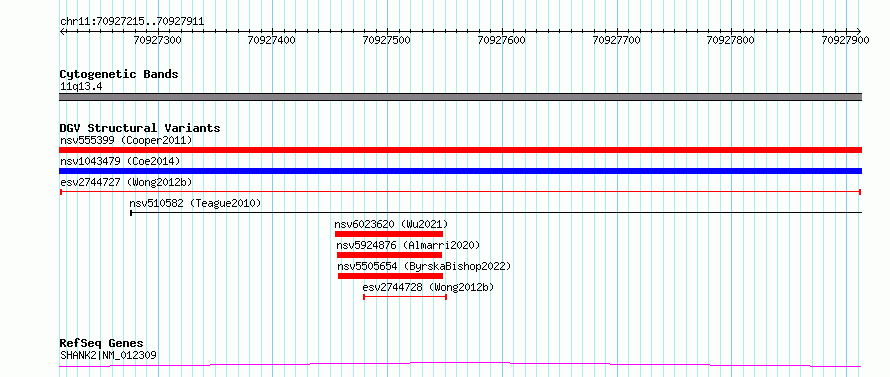Select the red nsv6023620 variant bar
The height and width of the screenshot is (377, 890).
point(389,234)
